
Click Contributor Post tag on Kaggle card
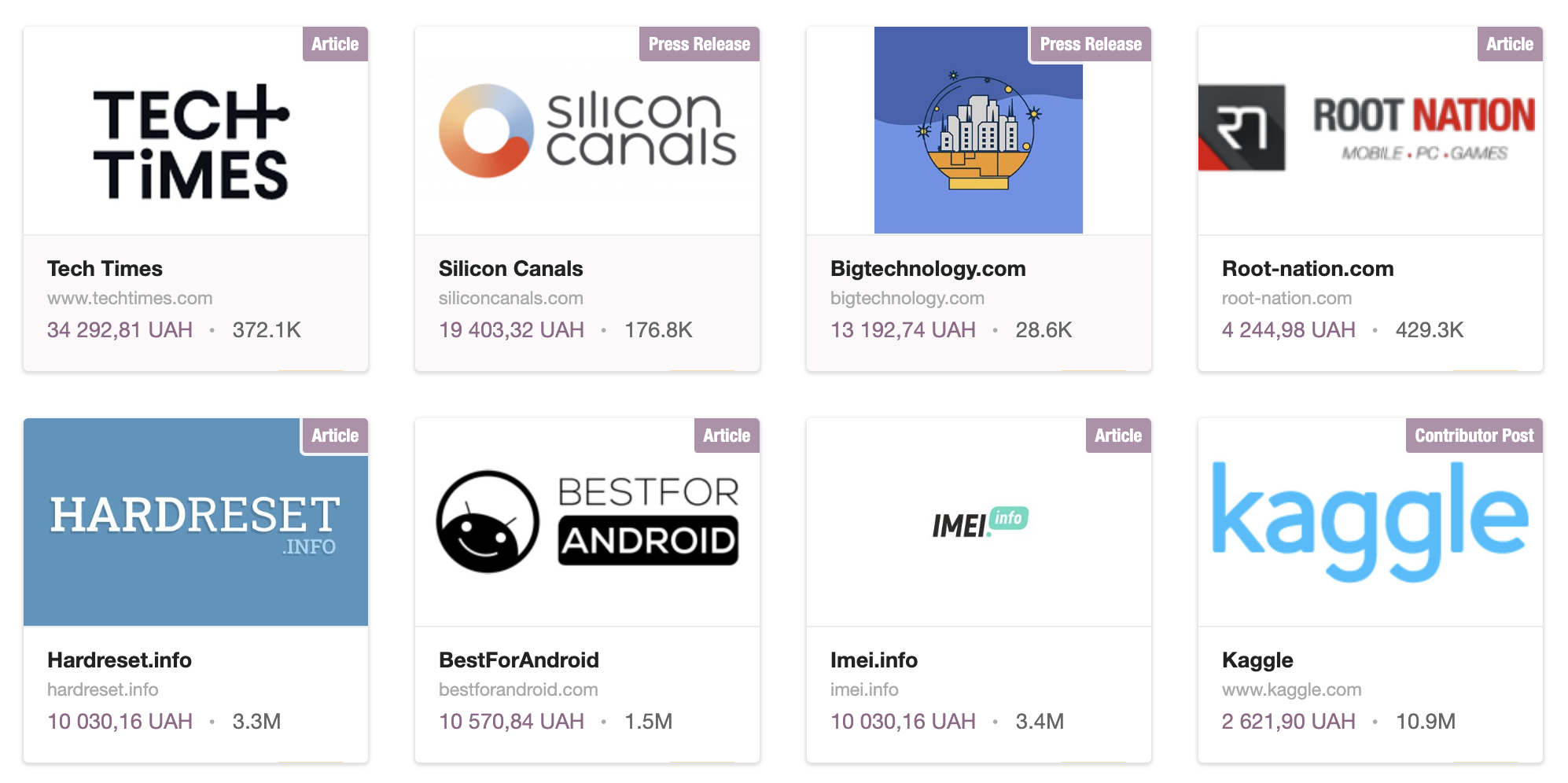(1474, 436)
